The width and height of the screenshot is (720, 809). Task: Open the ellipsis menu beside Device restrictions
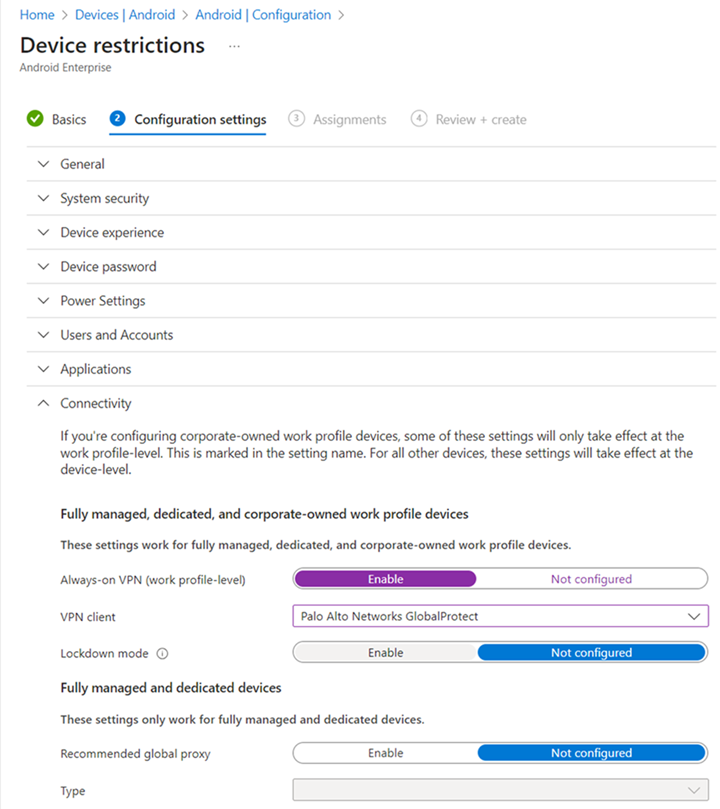coord(234,47)
